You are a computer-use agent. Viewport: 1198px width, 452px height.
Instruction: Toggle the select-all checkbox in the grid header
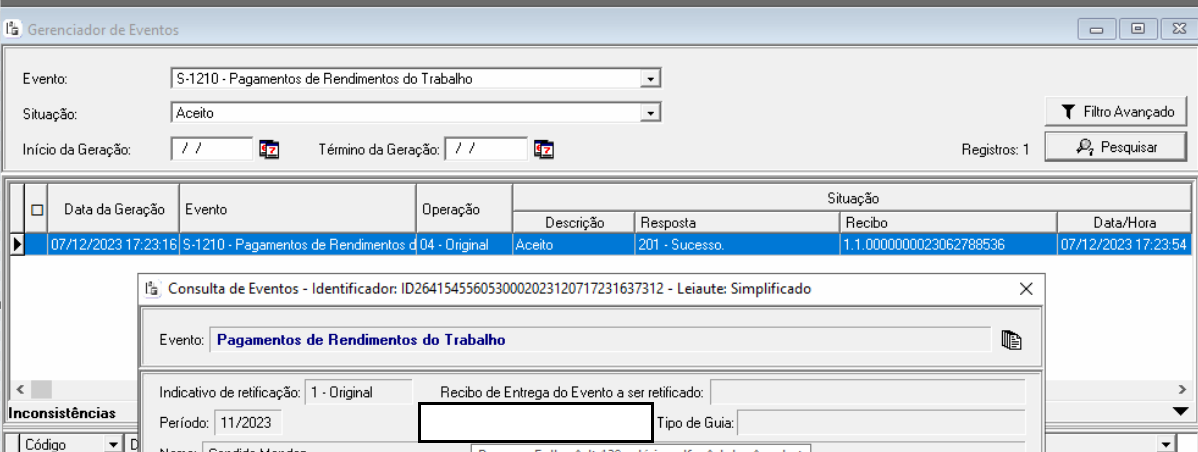38,210
